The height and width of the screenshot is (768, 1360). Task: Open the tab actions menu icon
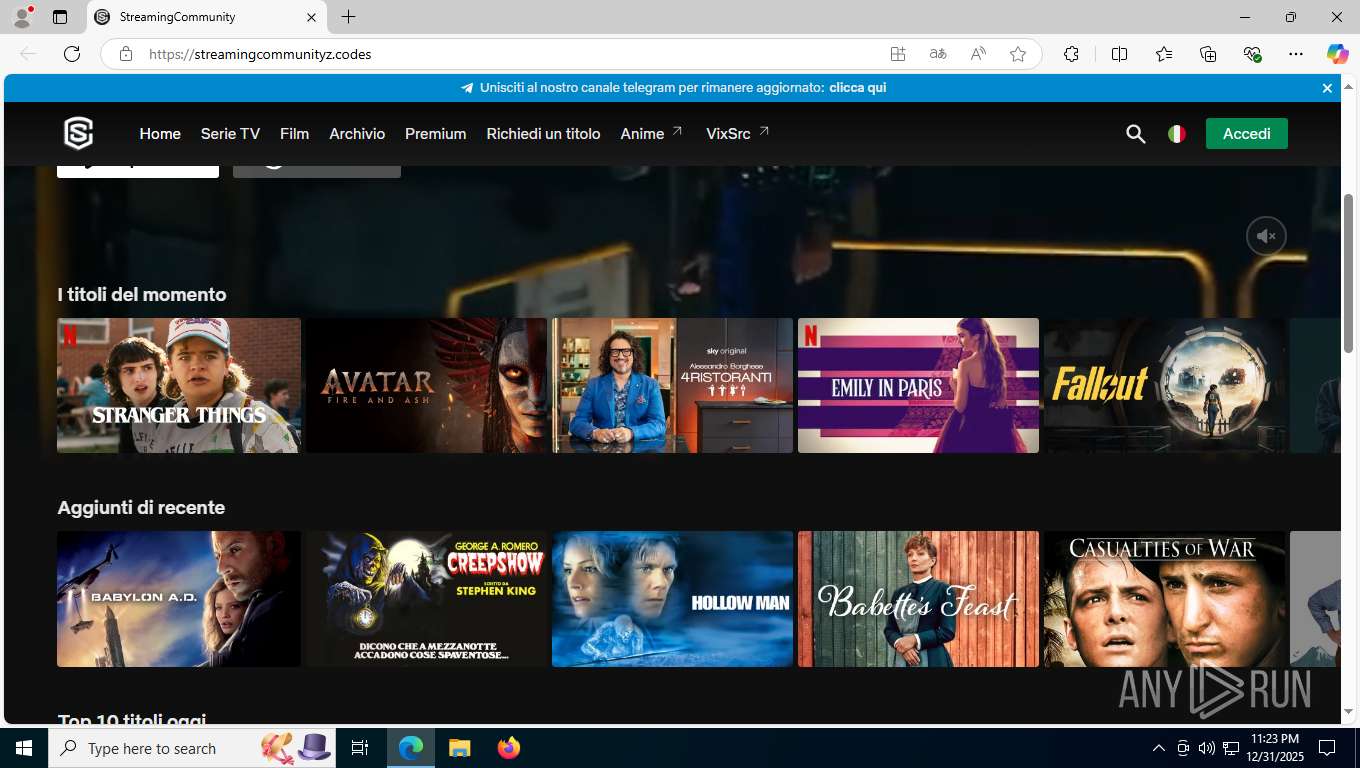[x=60, y=17]
